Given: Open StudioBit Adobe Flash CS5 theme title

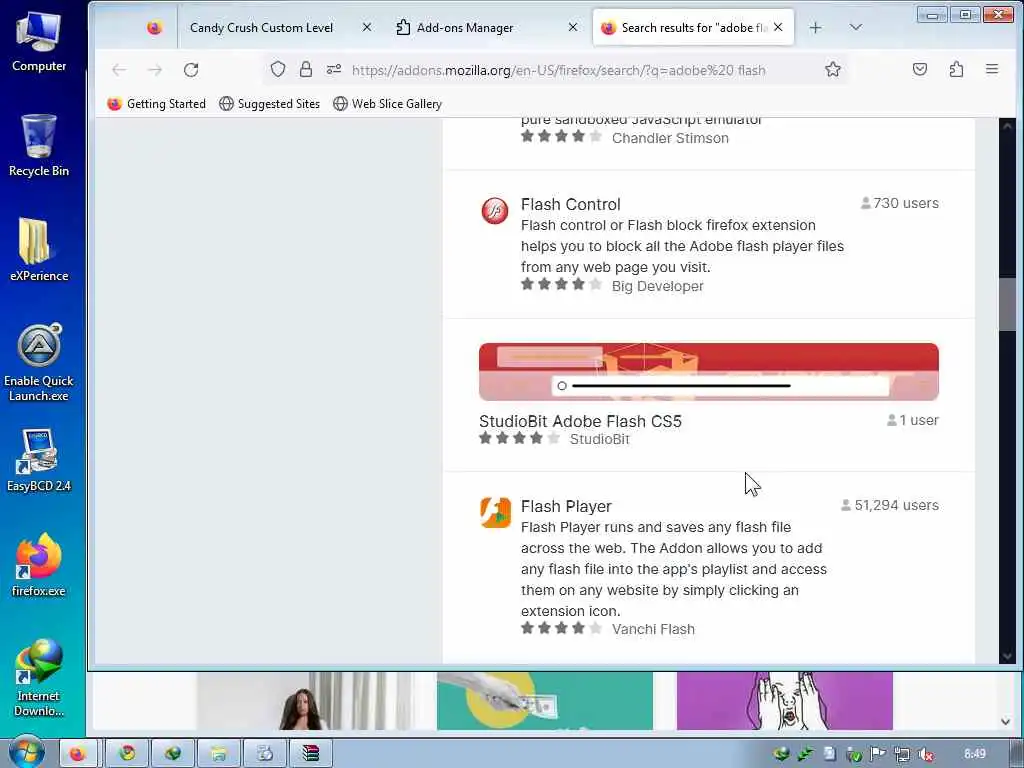Looking at the screenshot, I should pyautogui.click(x=580, y=421).
